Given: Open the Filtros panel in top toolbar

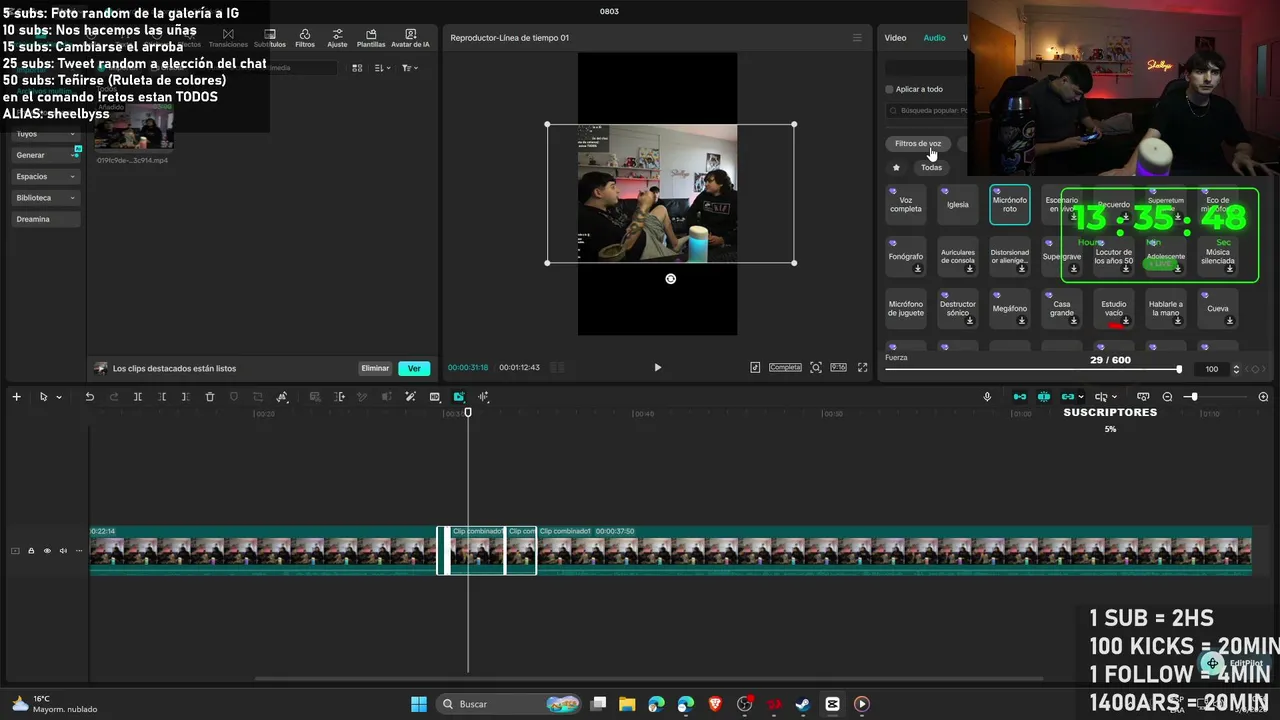Looking at the screenshot, I should (305, 38).
